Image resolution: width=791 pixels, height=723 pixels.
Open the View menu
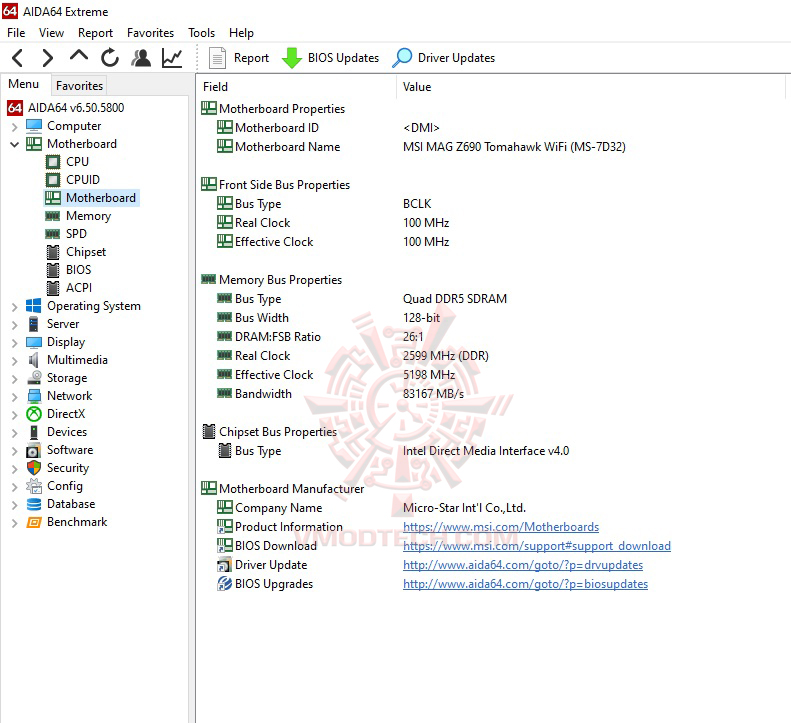pyautogui.click(x=51, y=33)
